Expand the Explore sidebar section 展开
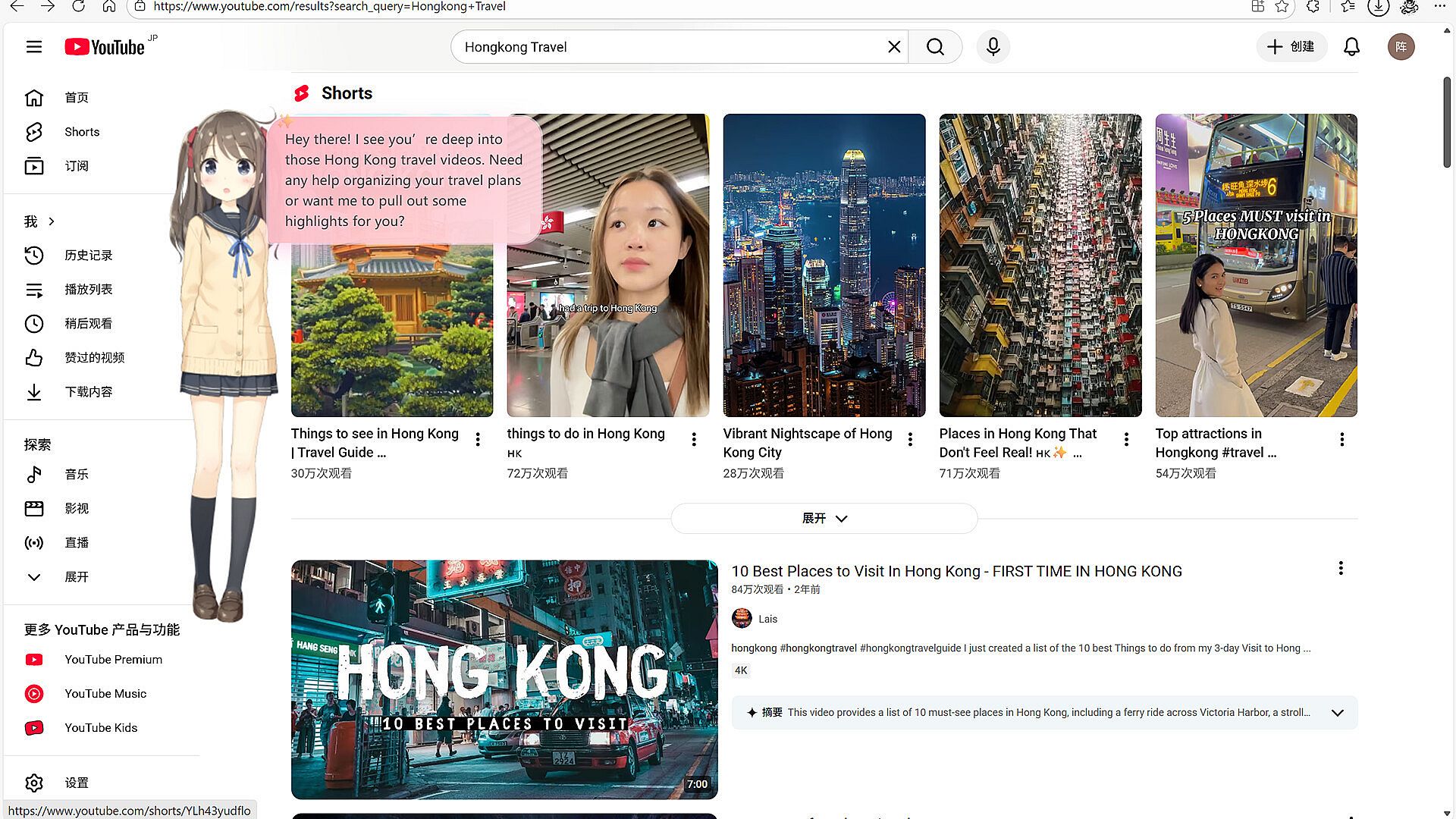 point(76,577)
